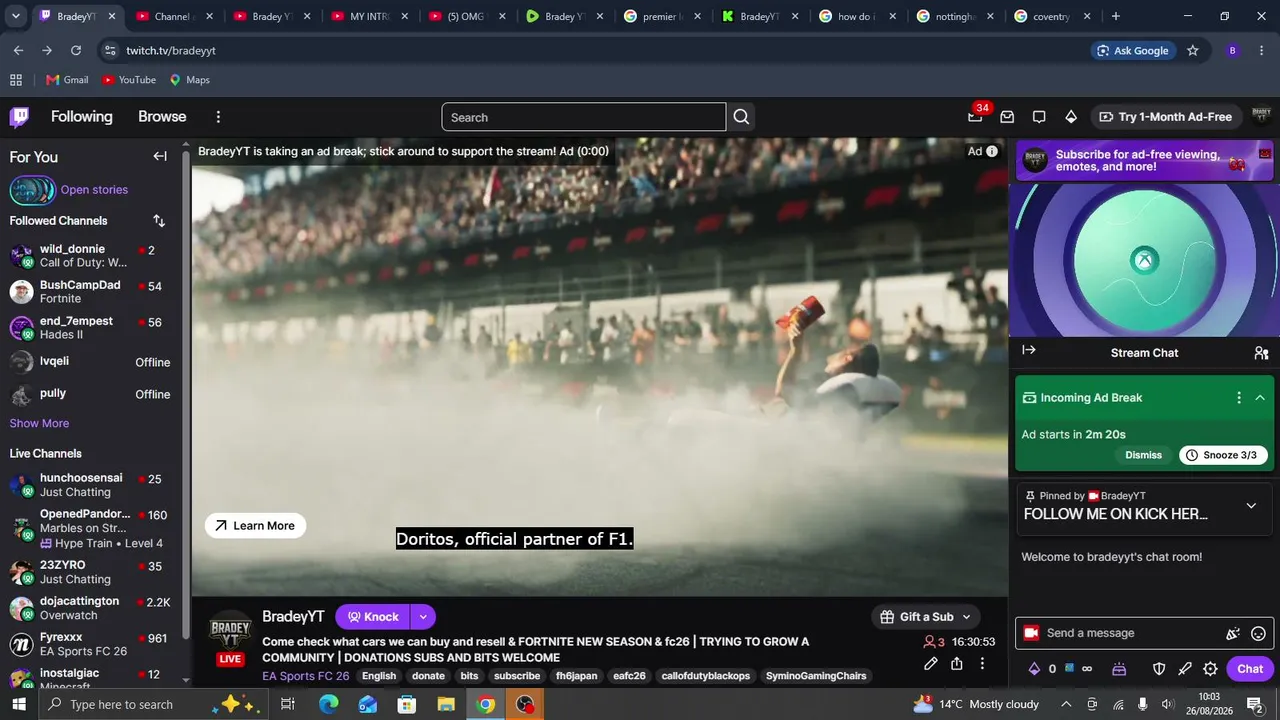
Task: Open the mail inbox icon in Twitch header
Action: click(1007, 117)
